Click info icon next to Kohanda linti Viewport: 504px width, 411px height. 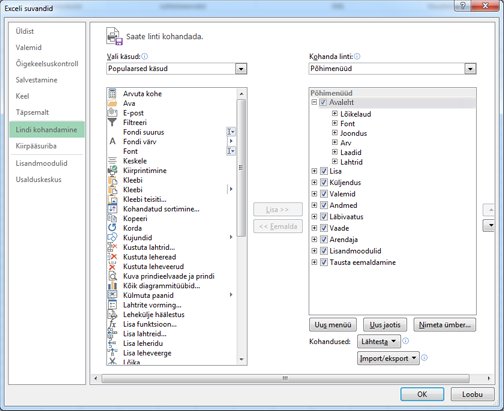click(357, 56)
